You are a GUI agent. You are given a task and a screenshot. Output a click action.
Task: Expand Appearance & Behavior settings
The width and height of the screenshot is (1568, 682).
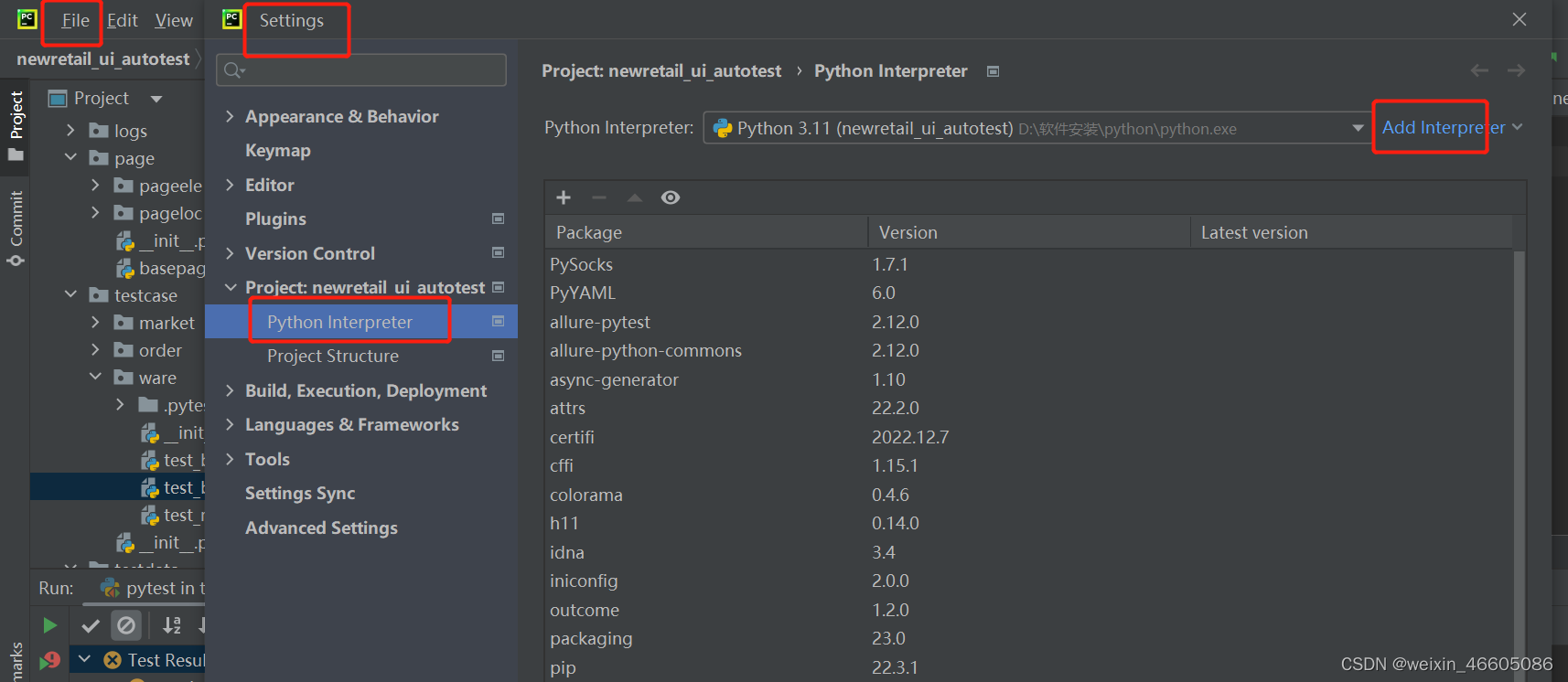(230, 116)
